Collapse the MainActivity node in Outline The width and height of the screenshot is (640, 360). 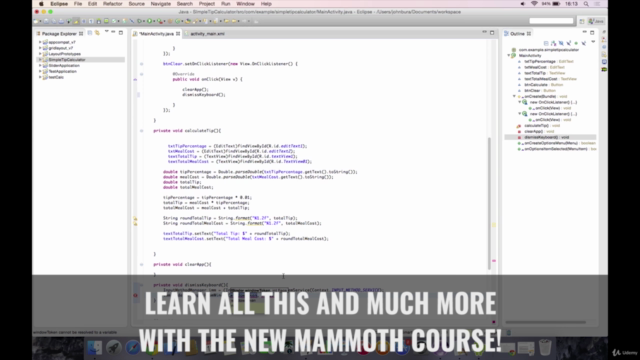[509, 56]
